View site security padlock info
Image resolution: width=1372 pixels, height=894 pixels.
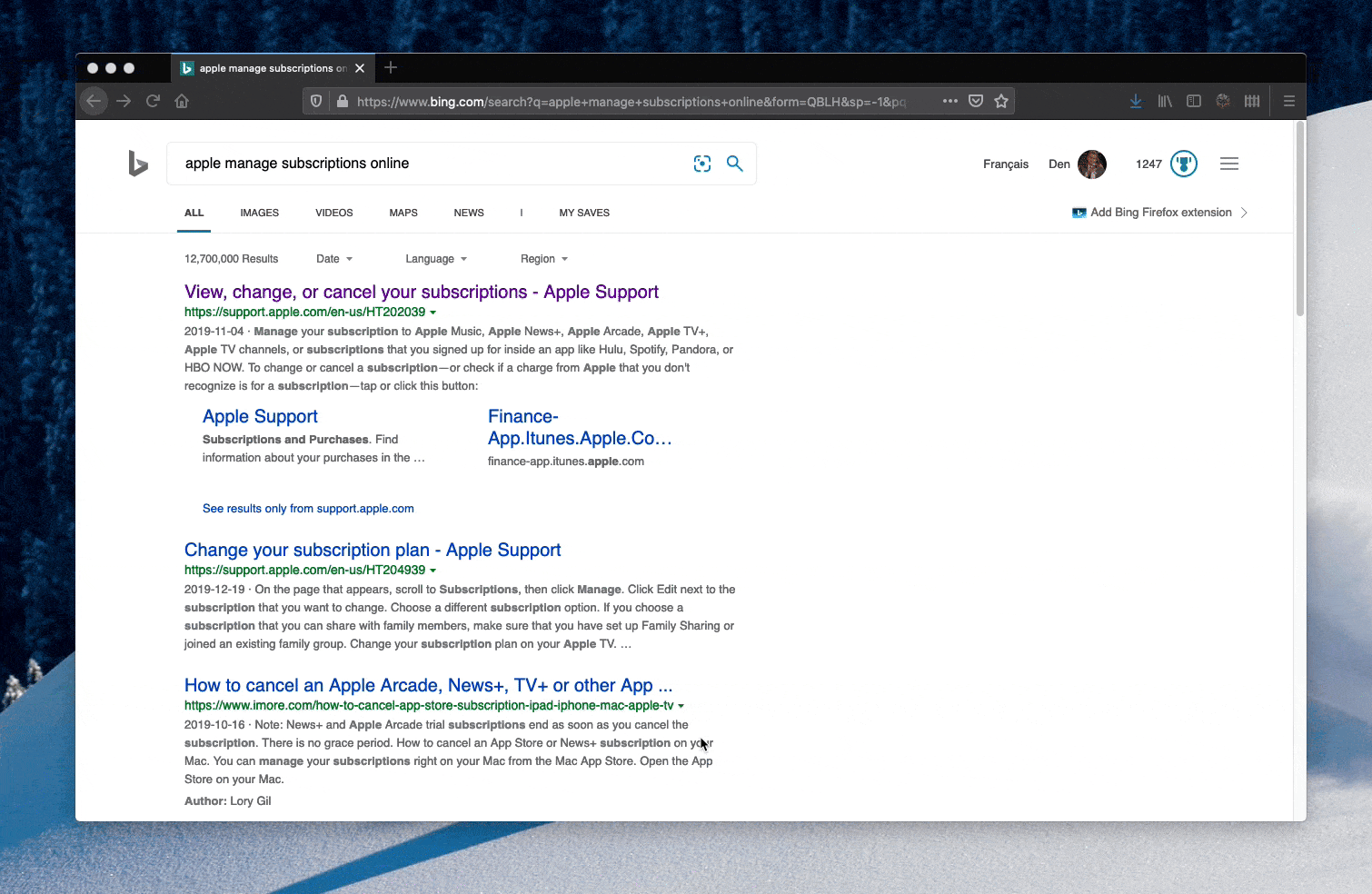tap(342, 101)
